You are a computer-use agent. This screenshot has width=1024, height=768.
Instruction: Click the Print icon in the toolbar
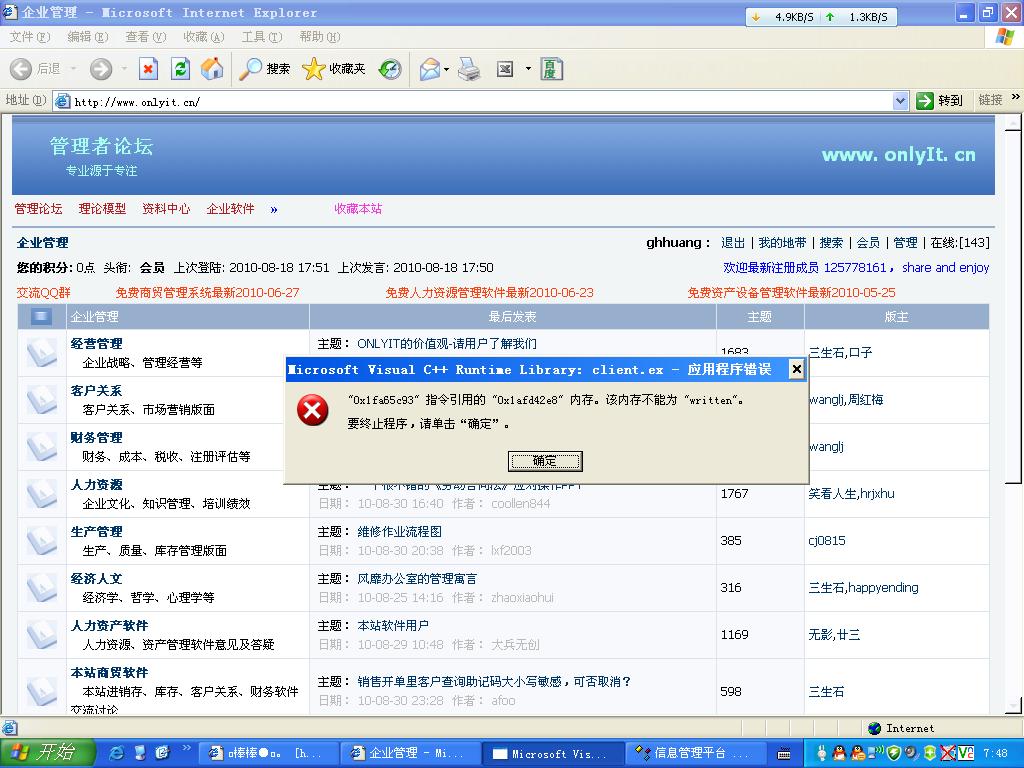(x=469, y=68)
